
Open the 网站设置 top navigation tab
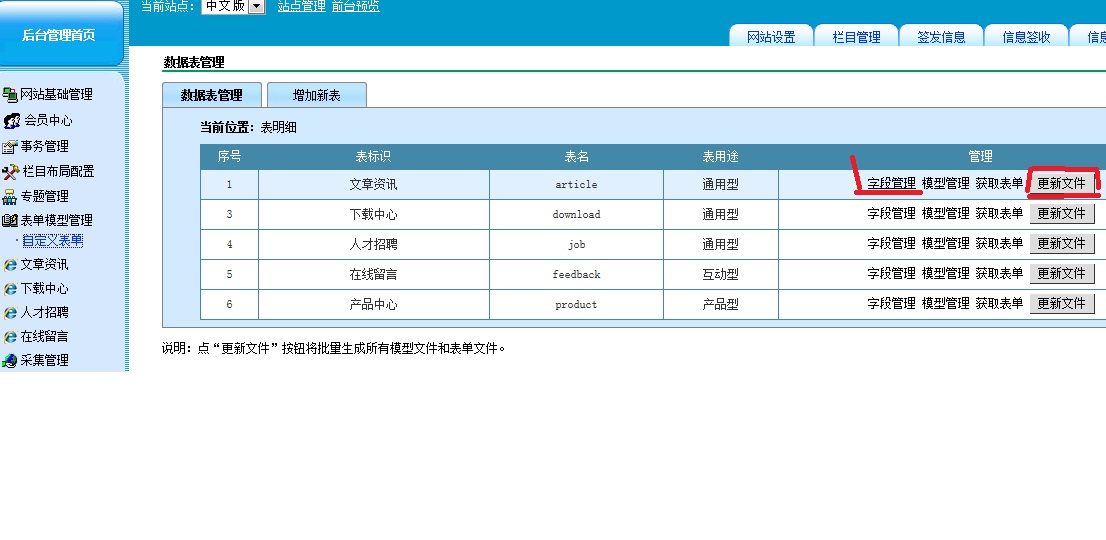coord(771,37)
